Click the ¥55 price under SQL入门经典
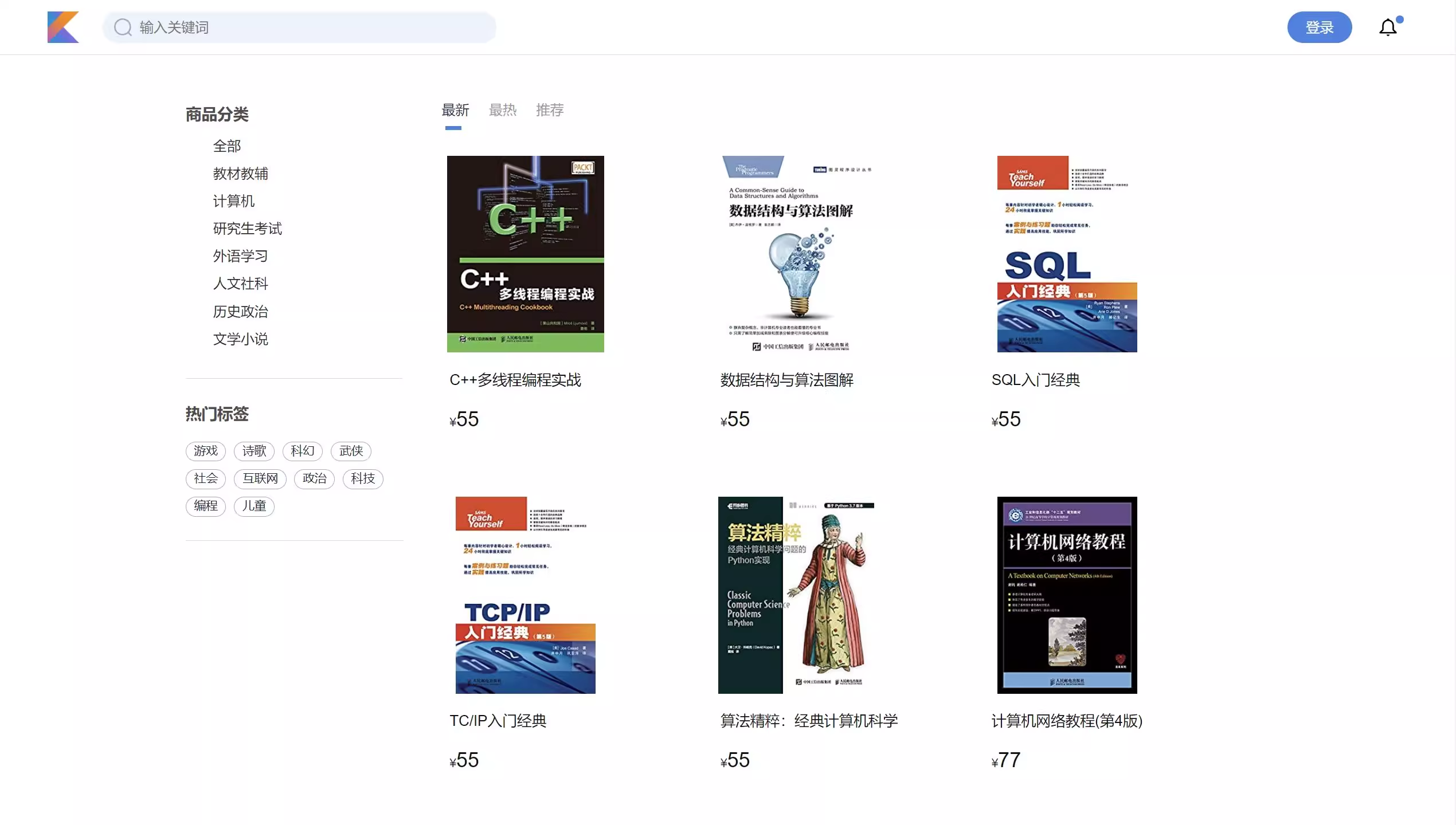The image size is (1456, 825). pos(1005,419)
